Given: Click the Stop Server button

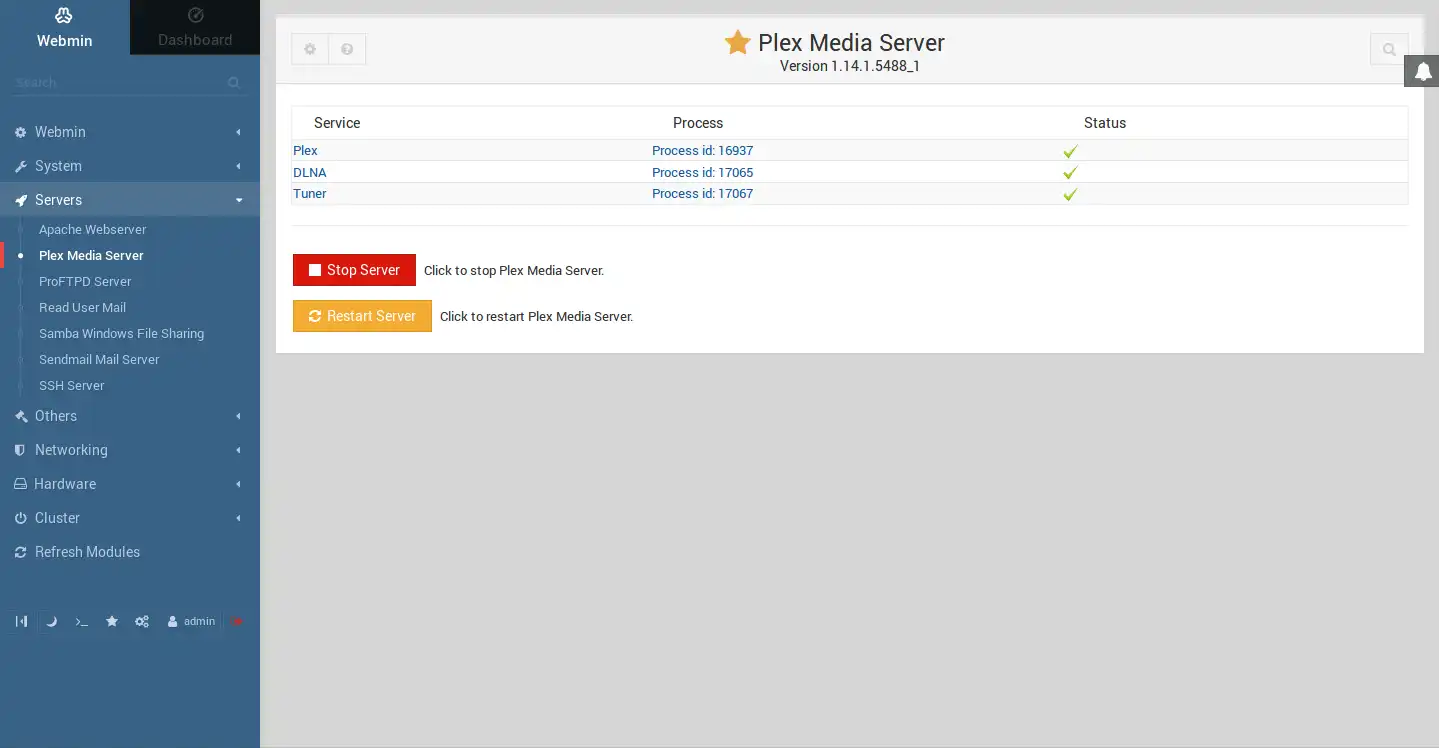Looking at the screenshot, I should tap(354, 270).
